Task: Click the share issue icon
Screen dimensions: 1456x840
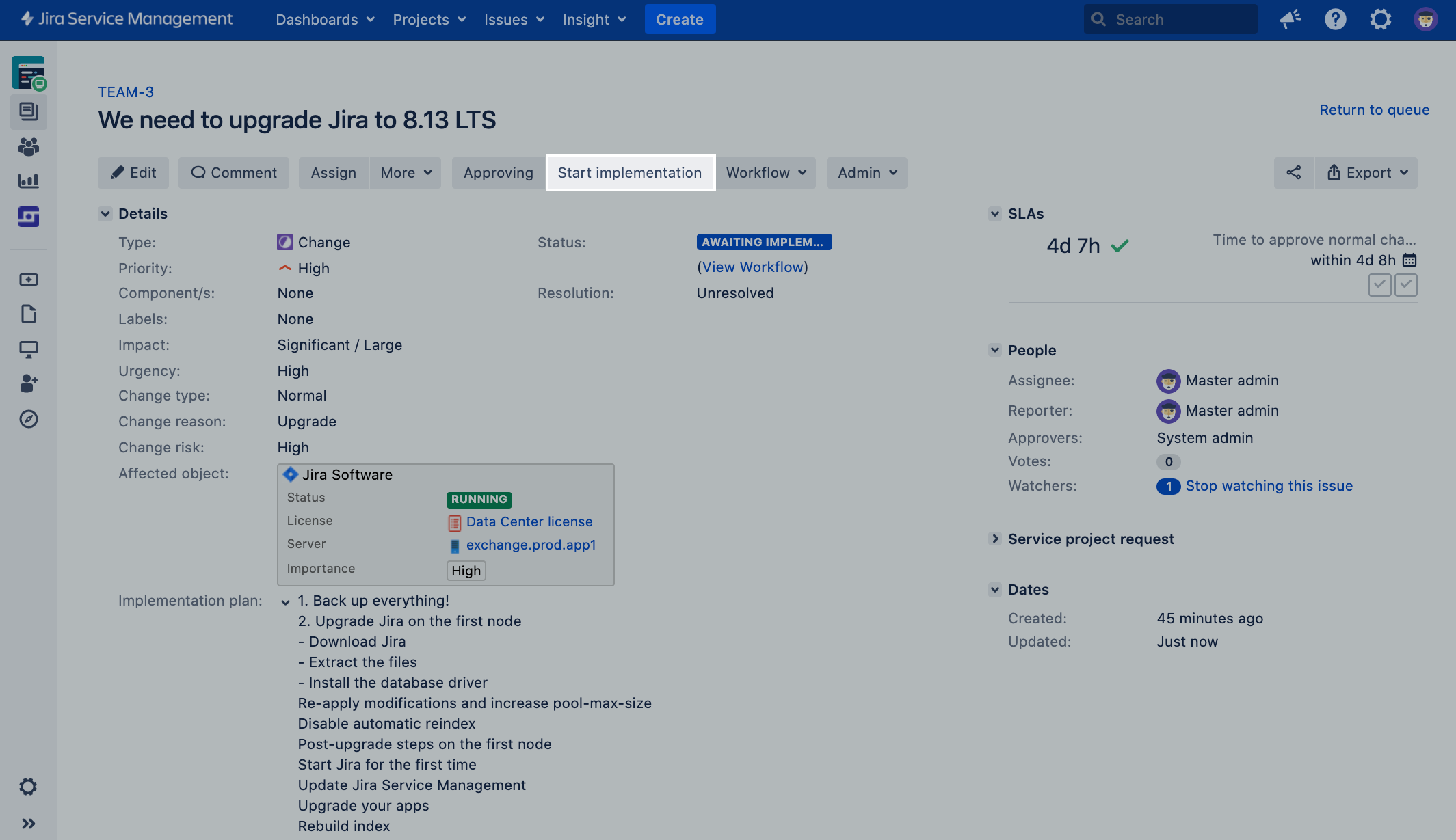Action: (1293, 173)
